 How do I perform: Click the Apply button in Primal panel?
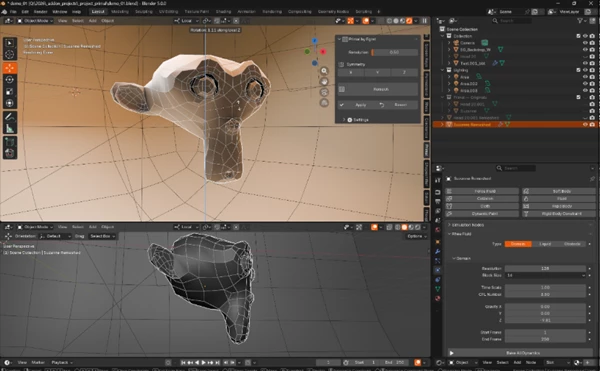click(x=356, y=105)
